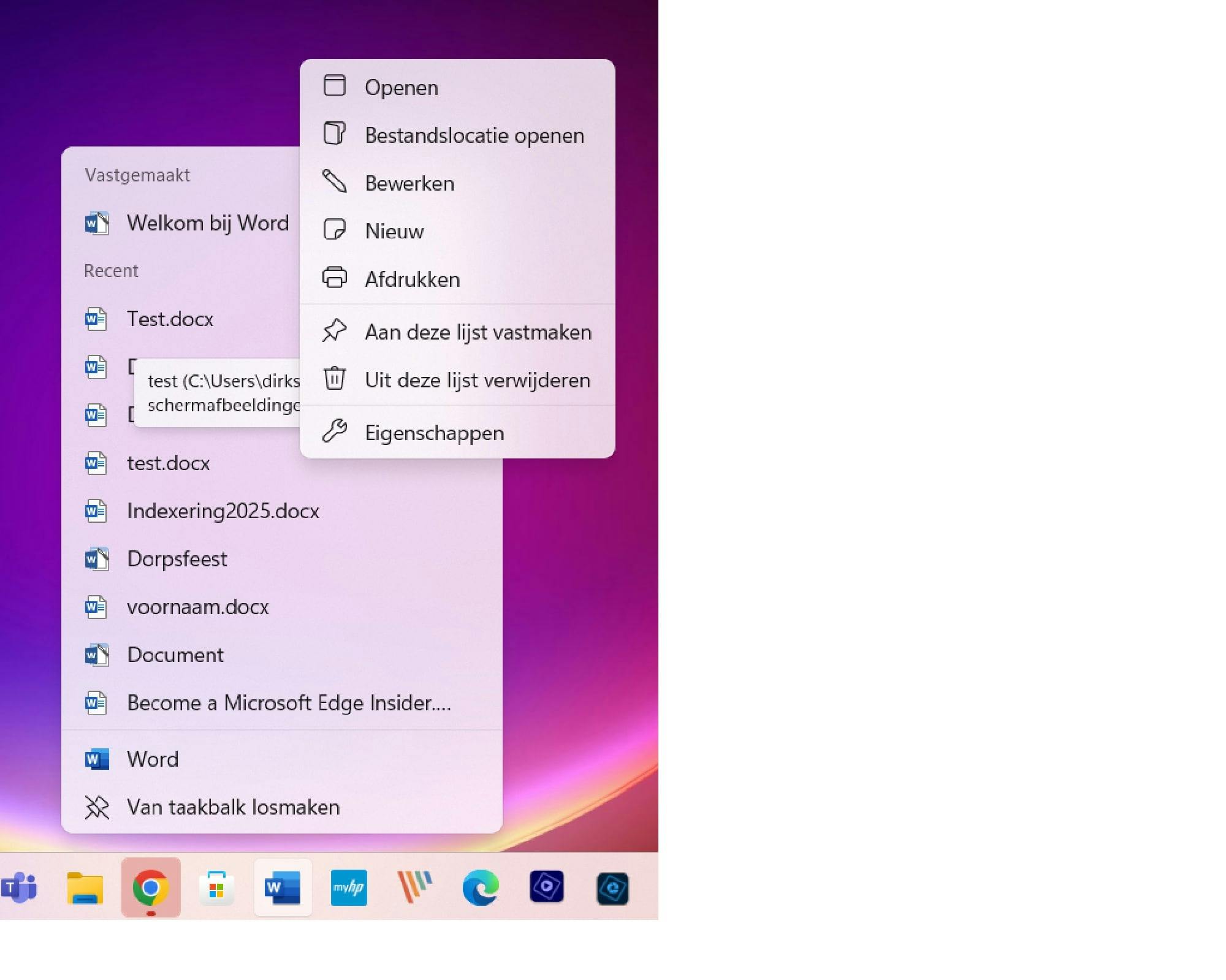Screen dimensions: 1226x980
Task: Select Openen in context menu
Action: (401, 88)
